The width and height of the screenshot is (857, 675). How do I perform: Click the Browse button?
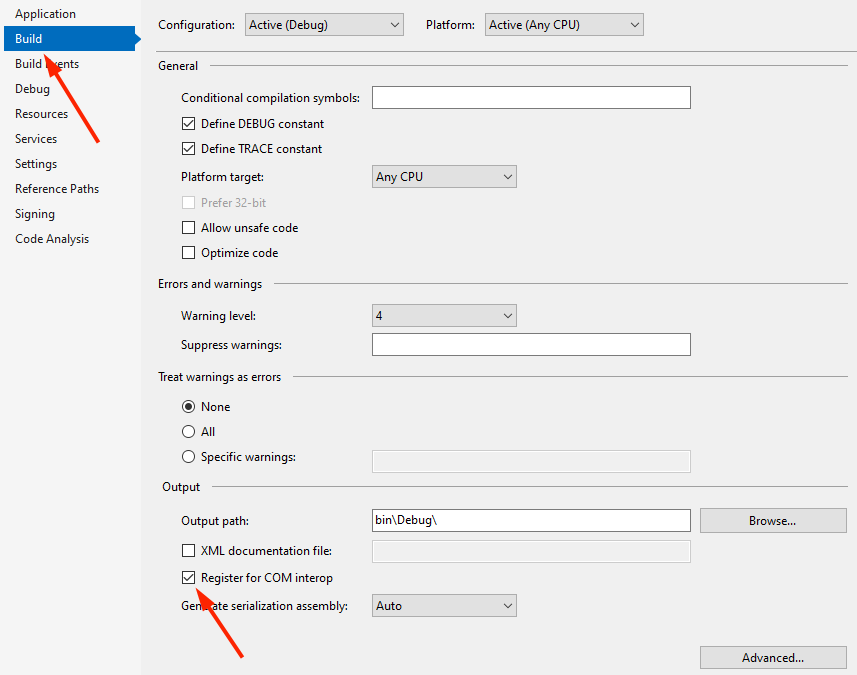tap(773, 520)
